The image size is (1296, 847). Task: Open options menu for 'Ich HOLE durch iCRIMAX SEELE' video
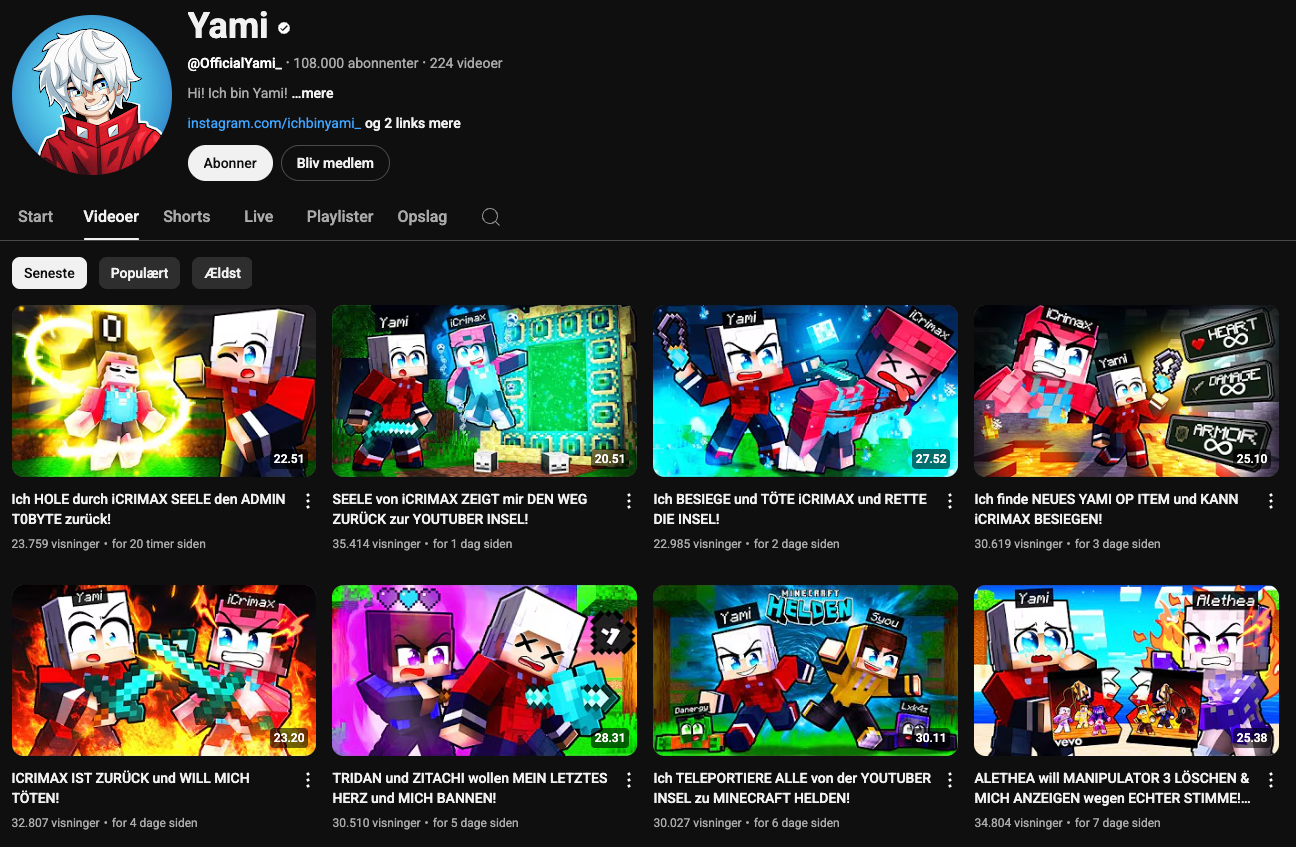coord(308,501)
